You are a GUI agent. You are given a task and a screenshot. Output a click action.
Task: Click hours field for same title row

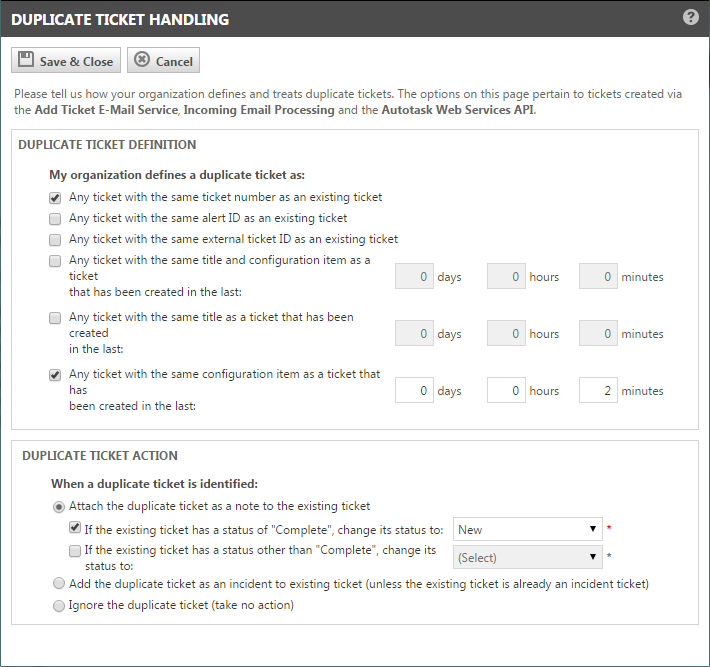tap(506, 333)
